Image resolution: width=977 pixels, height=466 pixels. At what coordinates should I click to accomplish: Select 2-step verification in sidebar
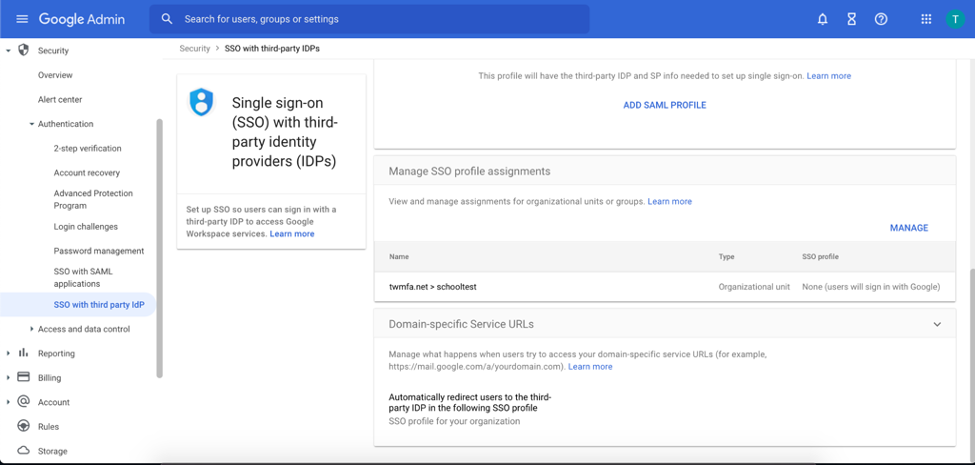[x=87, y=148]
